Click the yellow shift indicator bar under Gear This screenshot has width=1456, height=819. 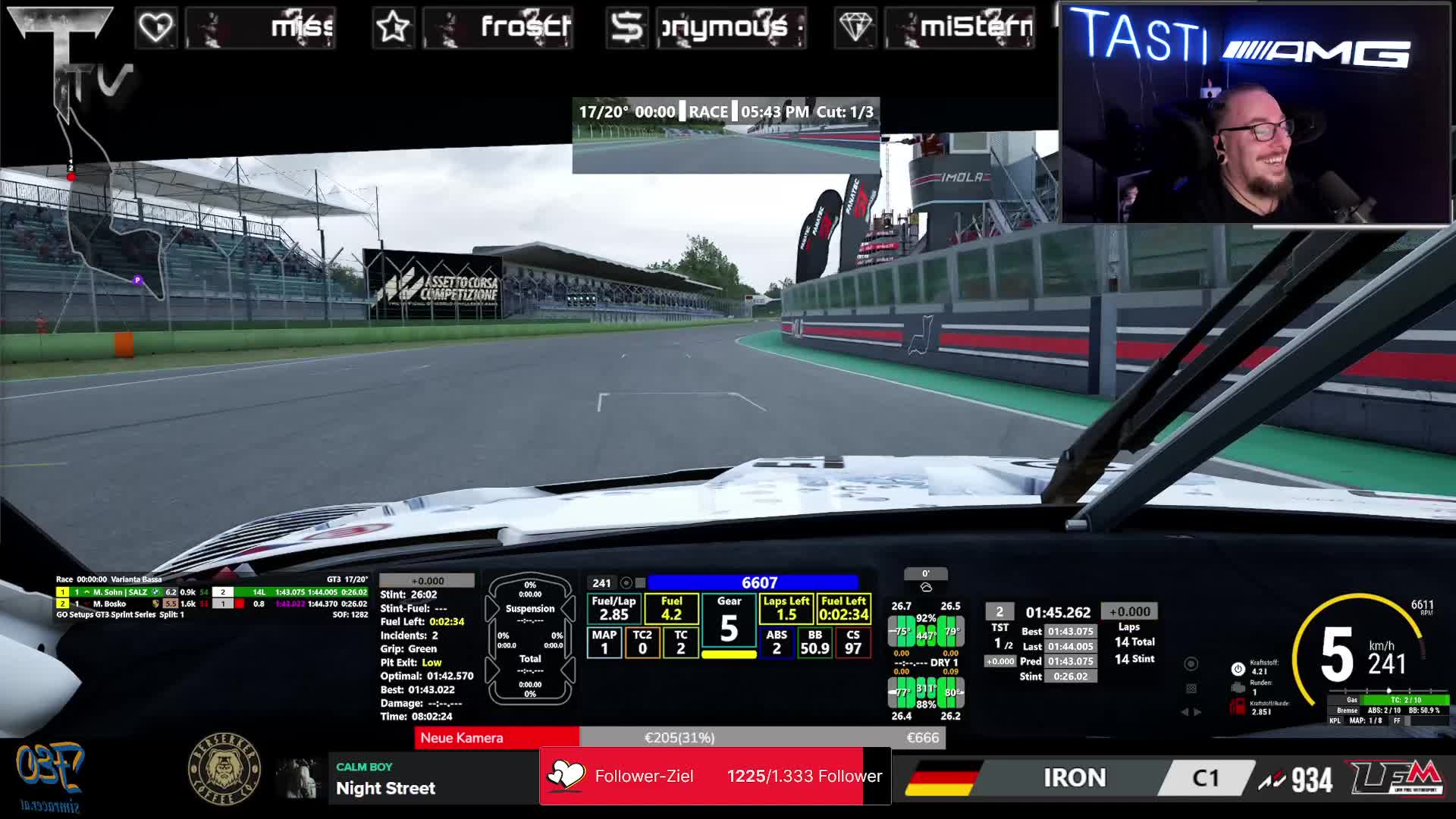(729, 654)
